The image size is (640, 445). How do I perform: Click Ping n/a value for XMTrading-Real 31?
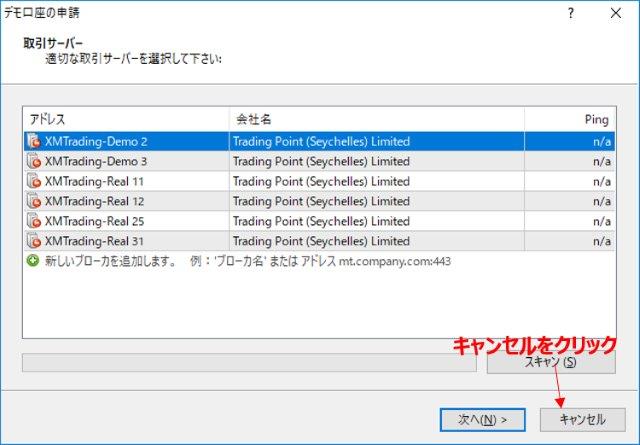point(600,241)
